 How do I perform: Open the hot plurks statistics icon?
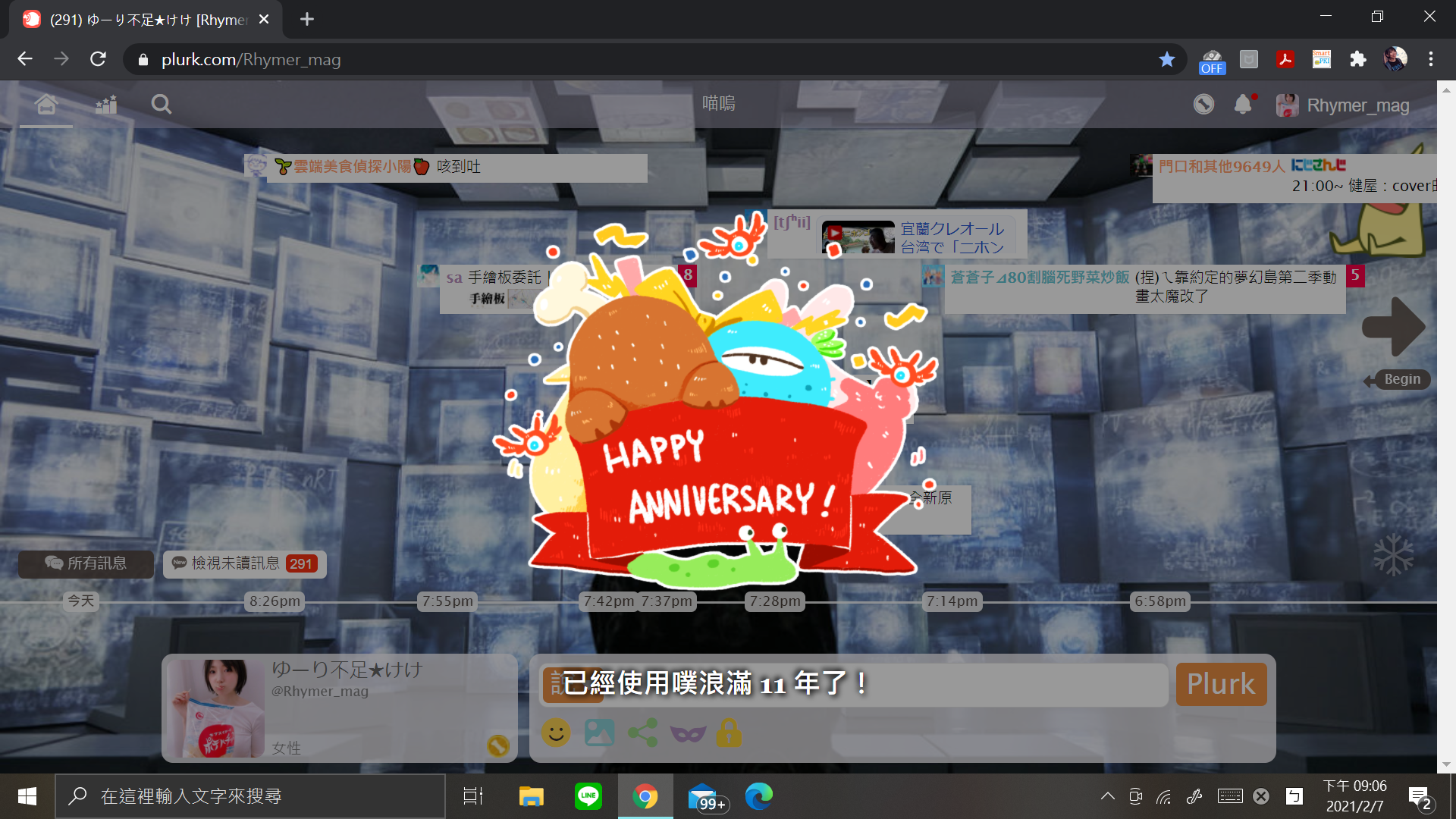tap(106, 105)
